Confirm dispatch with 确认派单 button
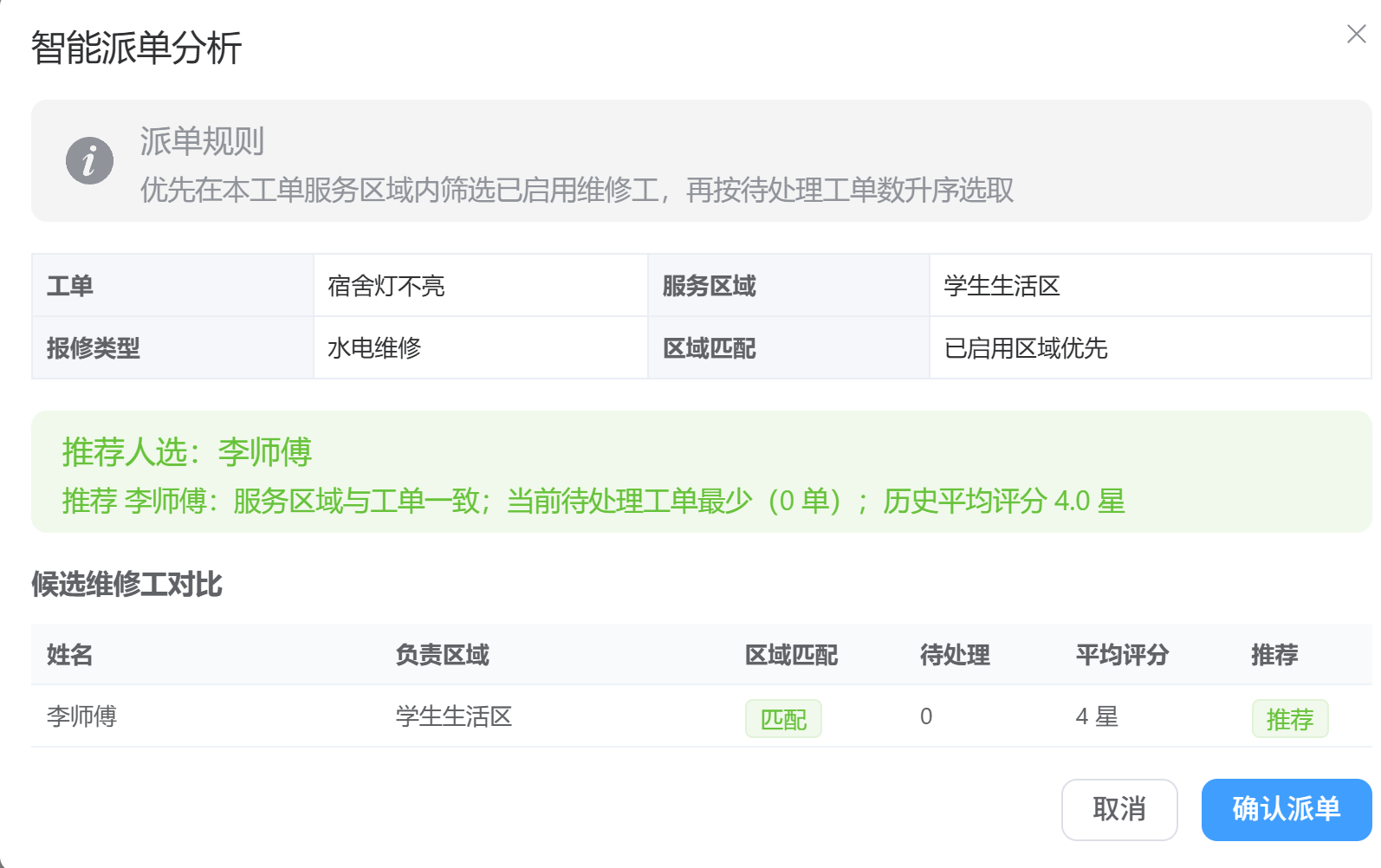The width and height of the screenshot is (1381, 868). pos(1287,809)
